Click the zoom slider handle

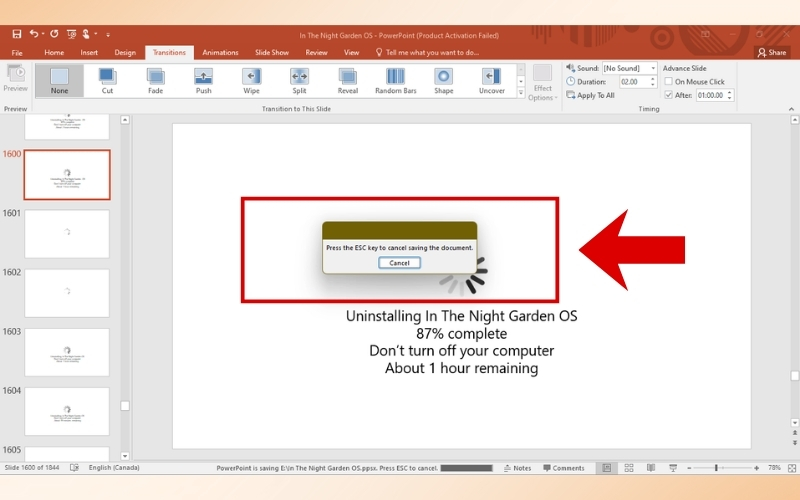click(716, 468)
